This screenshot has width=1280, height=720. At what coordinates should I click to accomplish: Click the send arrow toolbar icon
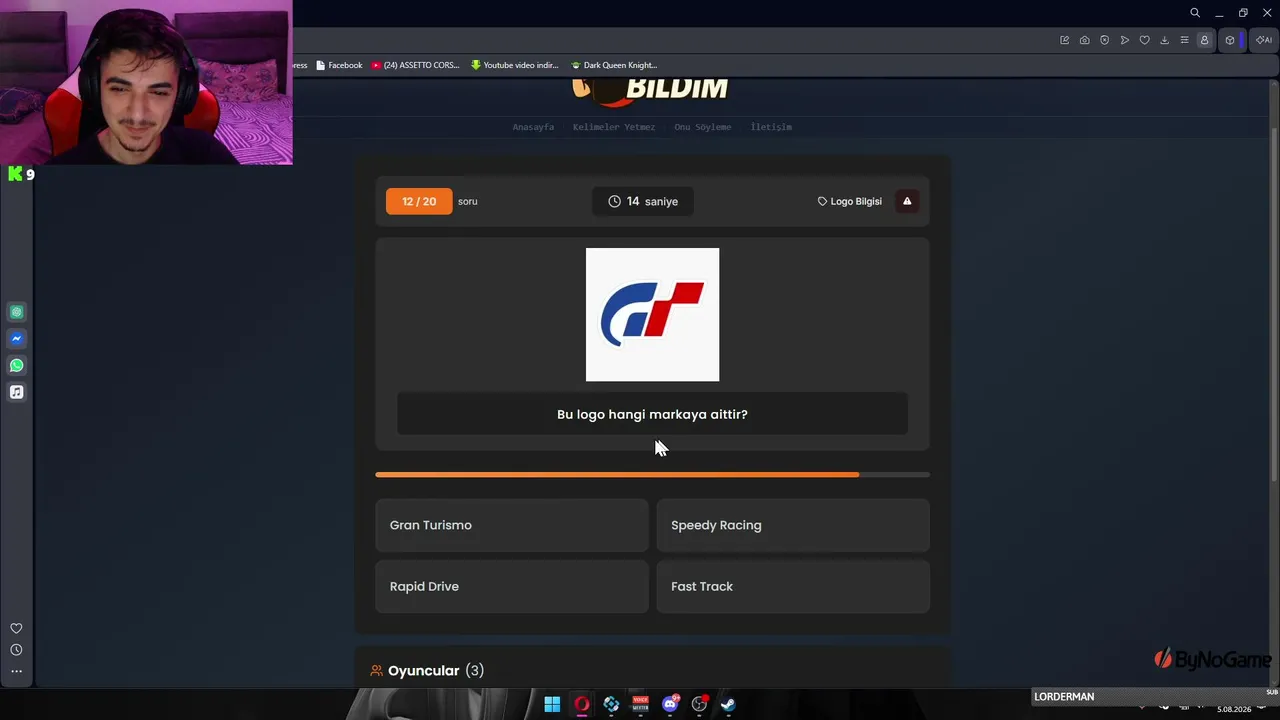click(x=1125, y=40)
